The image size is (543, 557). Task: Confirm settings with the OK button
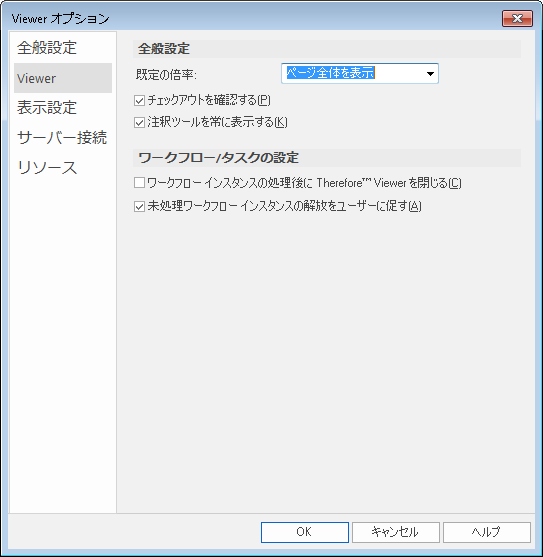point(305,532)
